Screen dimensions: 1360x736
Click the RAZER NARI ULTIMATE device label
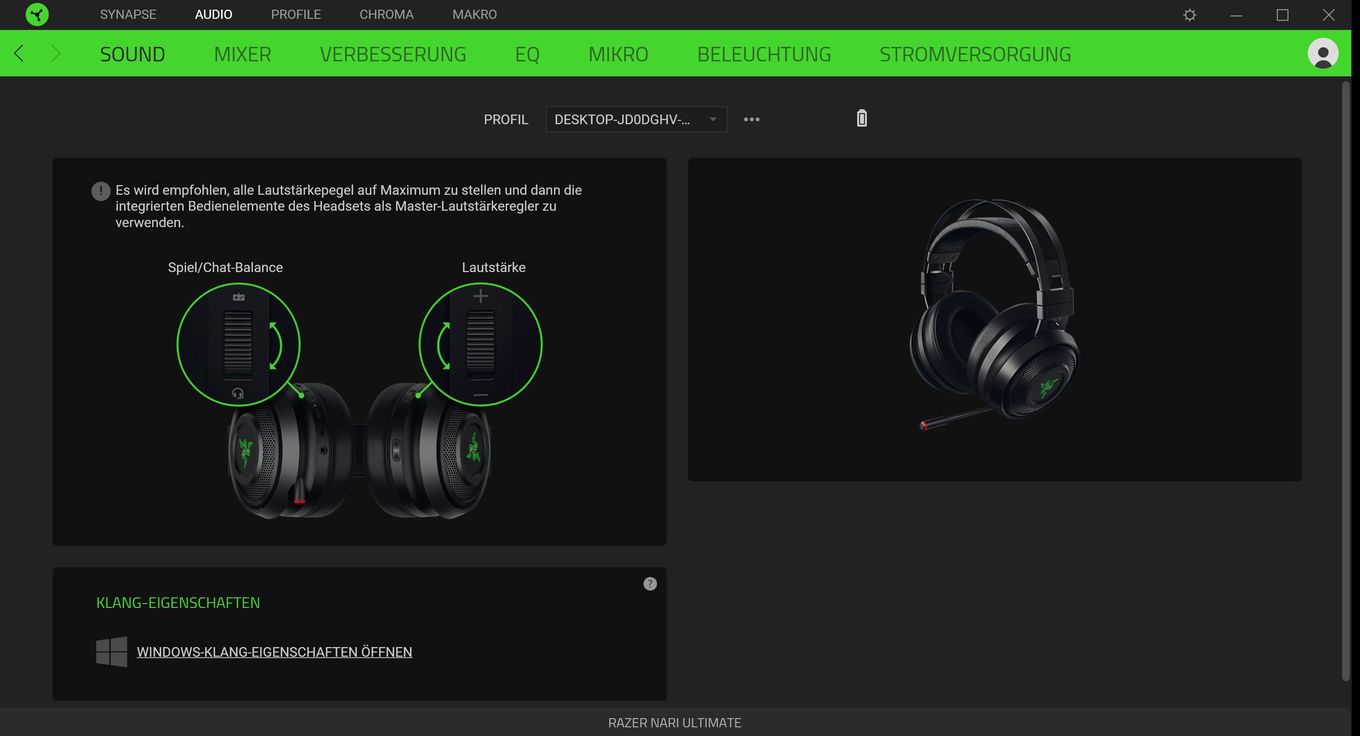(x=675, y=722)
